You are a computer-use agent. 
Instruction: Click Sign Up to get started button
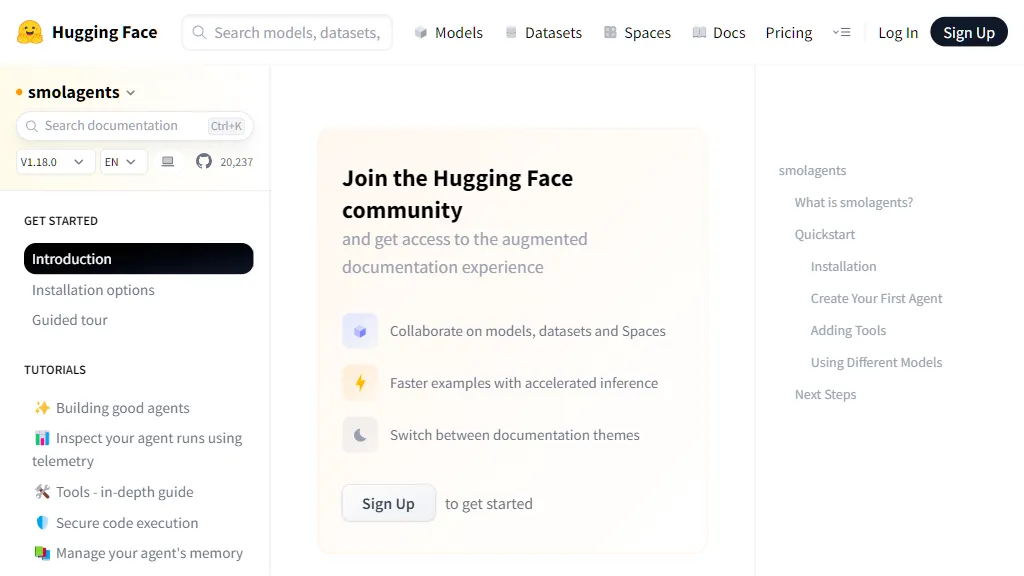click(x=389, y=504)
